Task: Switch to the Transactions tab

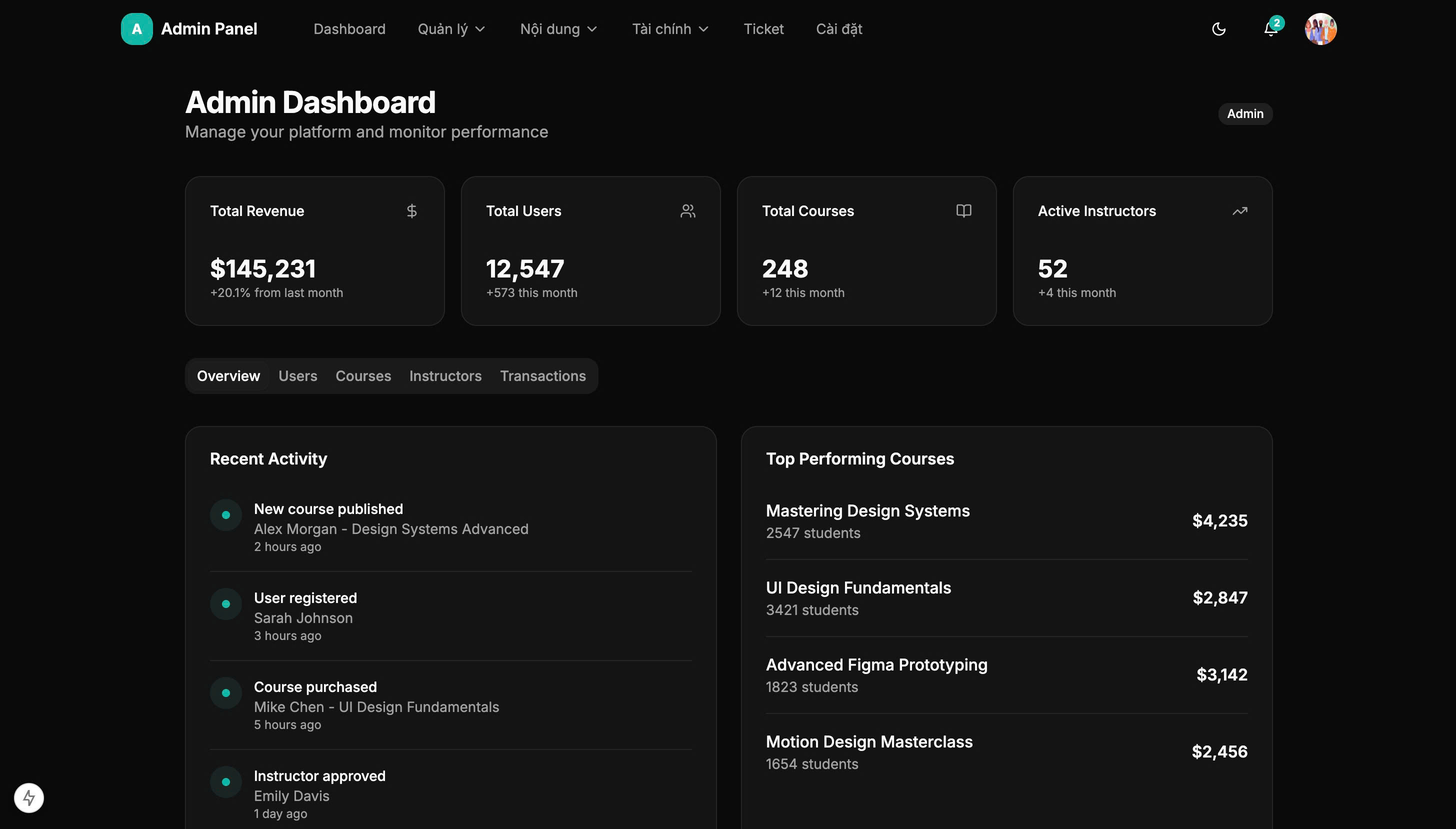Action: pyautogui.click(x=542, y=376)
